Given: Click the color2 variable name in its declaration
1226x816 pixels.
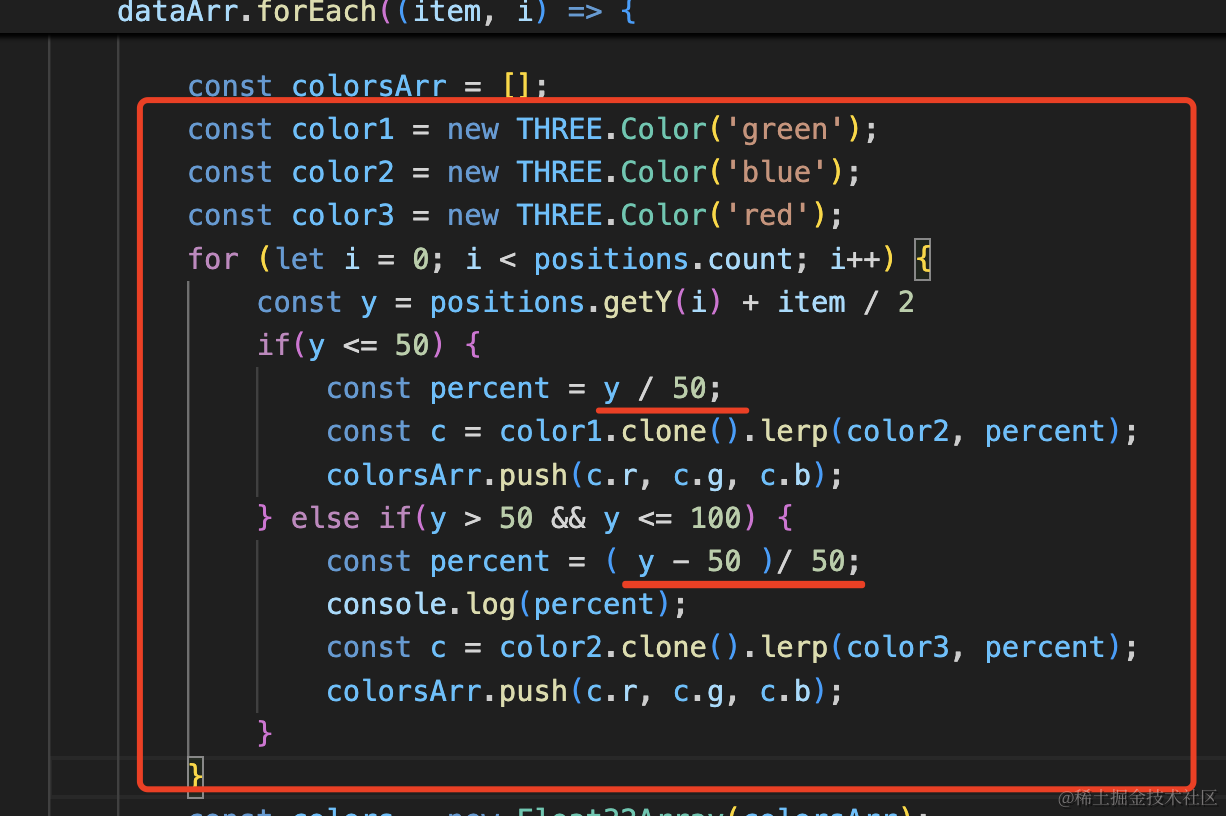Looking at the screenshot, I should coord(343,173).
